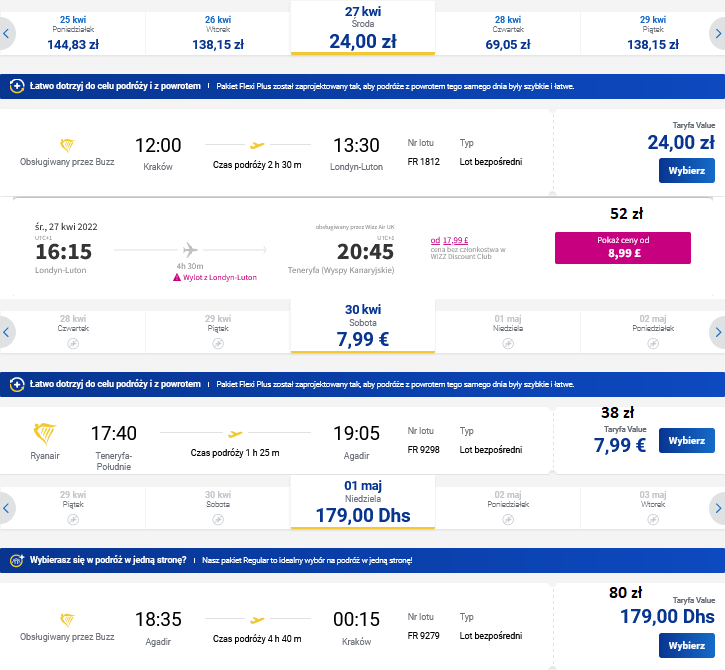Click previous dates arrow in top date carousel
Viewport: 725px width, 670px height.
click(x=6, y=34)
